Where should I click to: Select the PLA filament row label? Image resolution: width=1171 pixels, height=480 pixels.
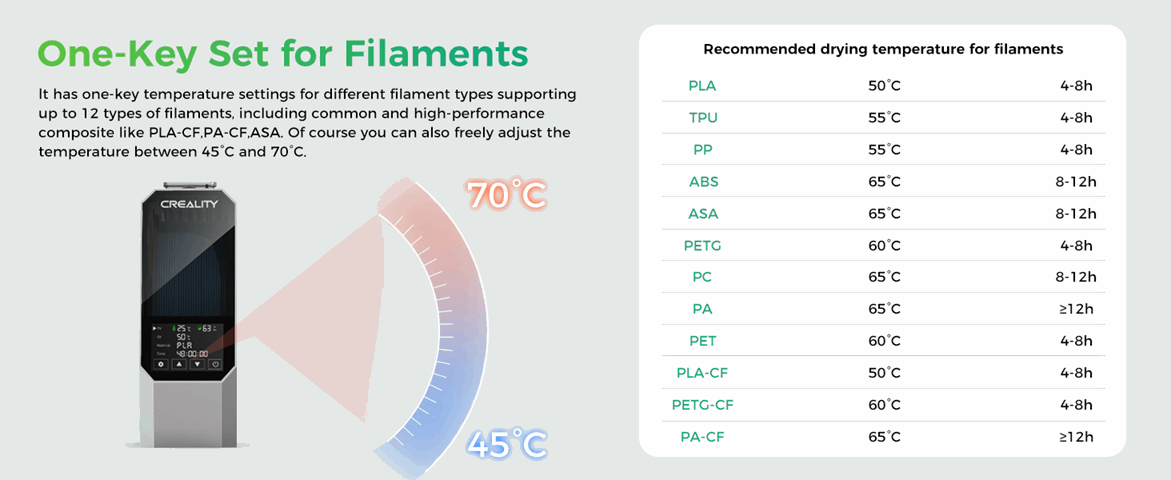pyautogui.click(x=702, y=86)
